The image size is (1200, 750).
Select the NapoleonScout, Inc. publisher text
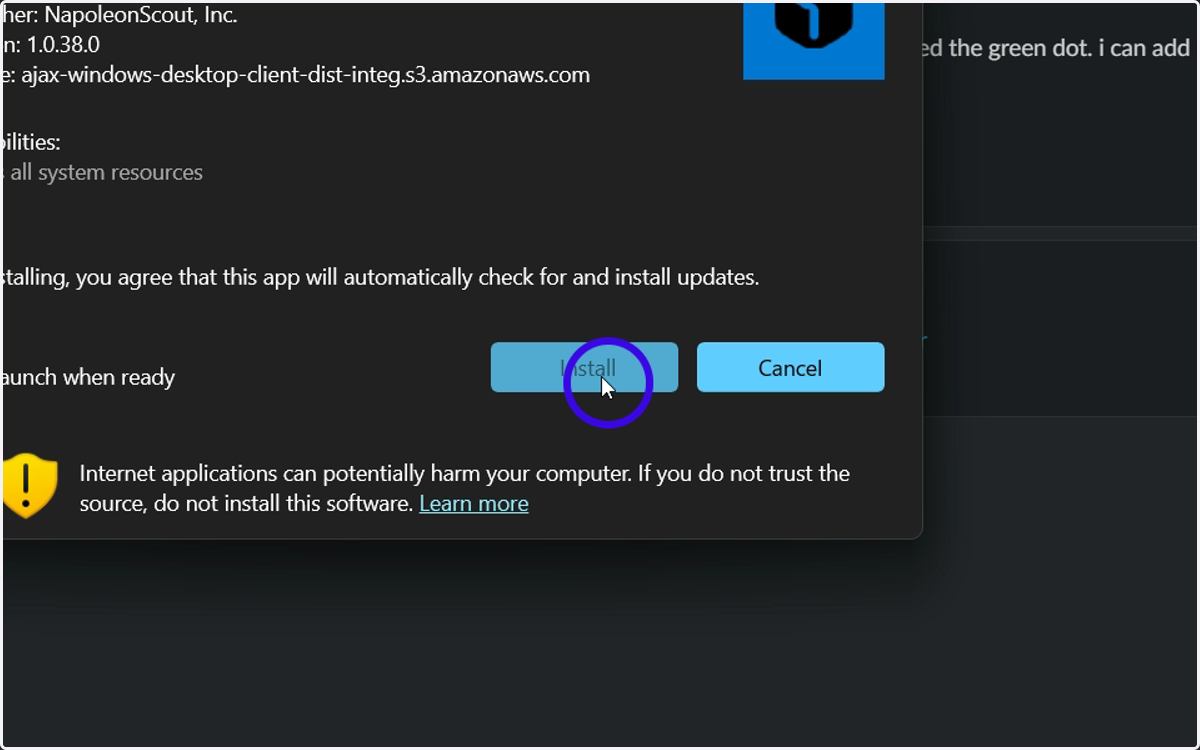[x=140, y=15]
